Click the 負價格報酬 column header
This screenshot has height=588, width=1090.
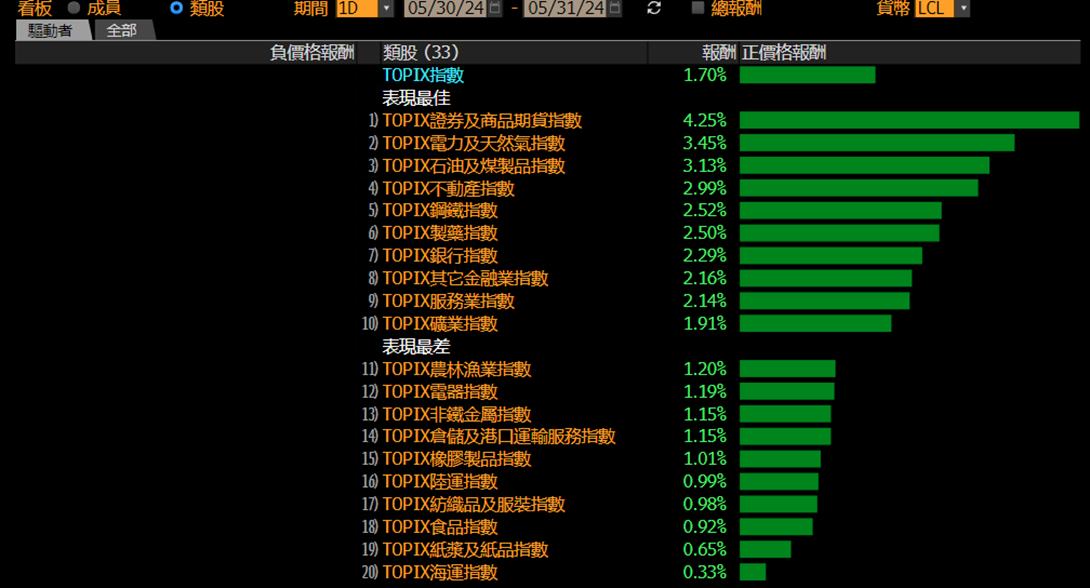coord(312,53)
